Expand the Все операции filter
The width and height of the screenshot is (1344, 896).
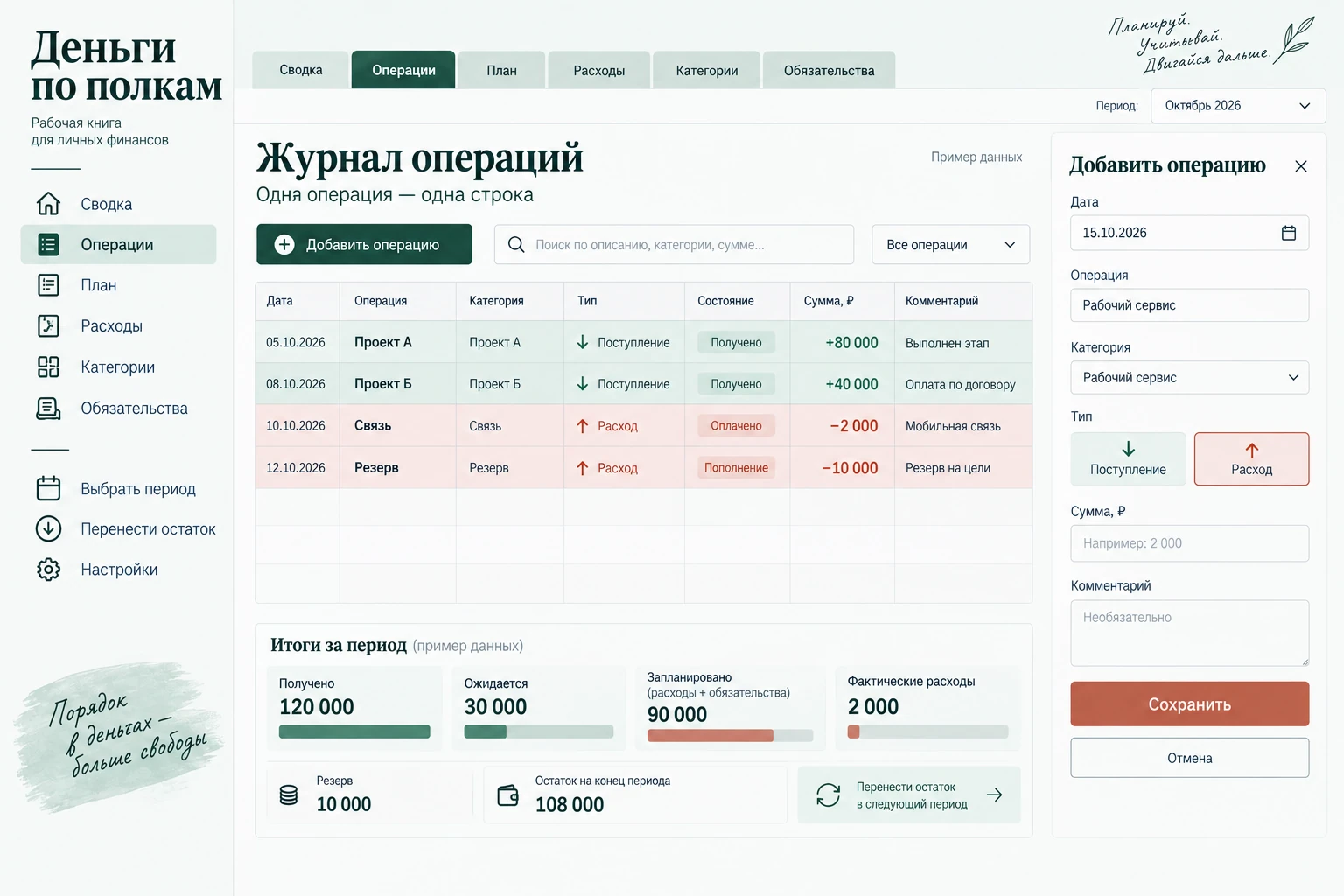coord(950,245)
